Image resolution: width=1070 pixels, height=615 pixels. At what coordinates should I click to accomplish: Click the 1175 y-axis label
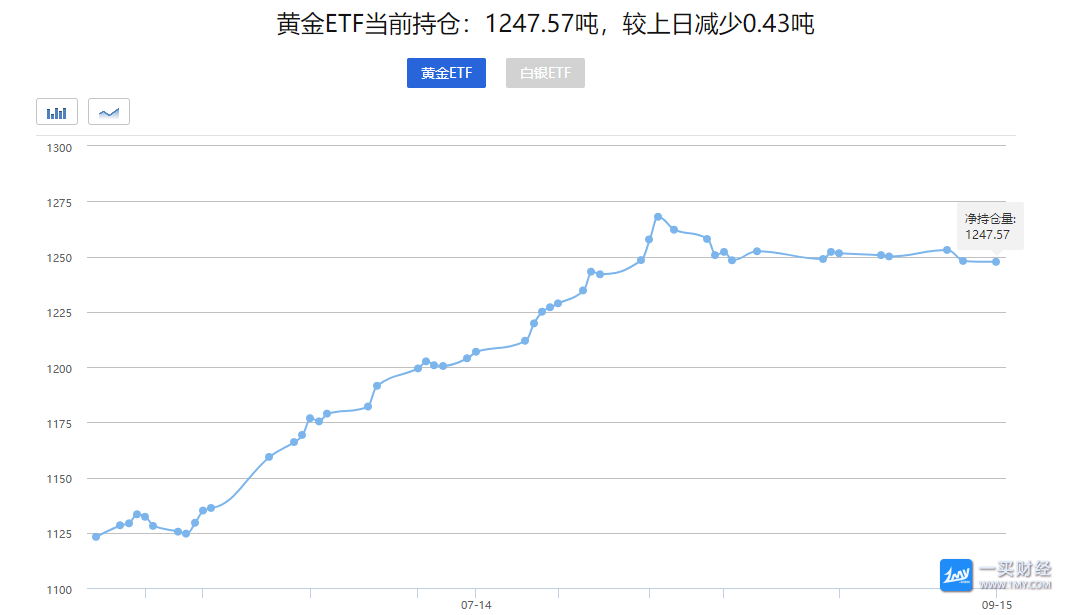coord(59,424)
